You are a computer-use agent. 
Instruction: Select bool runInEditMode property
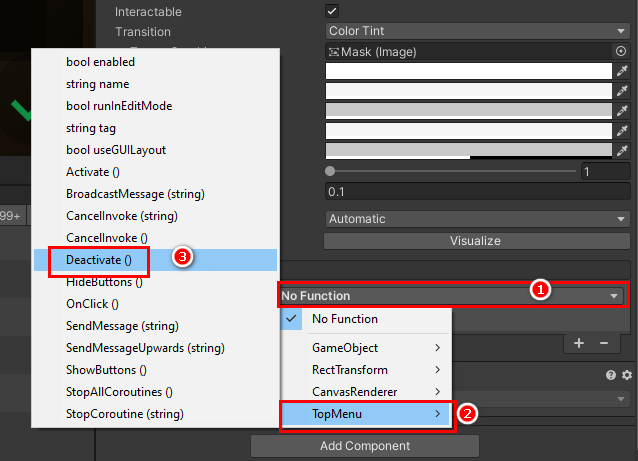coord(155,106)
